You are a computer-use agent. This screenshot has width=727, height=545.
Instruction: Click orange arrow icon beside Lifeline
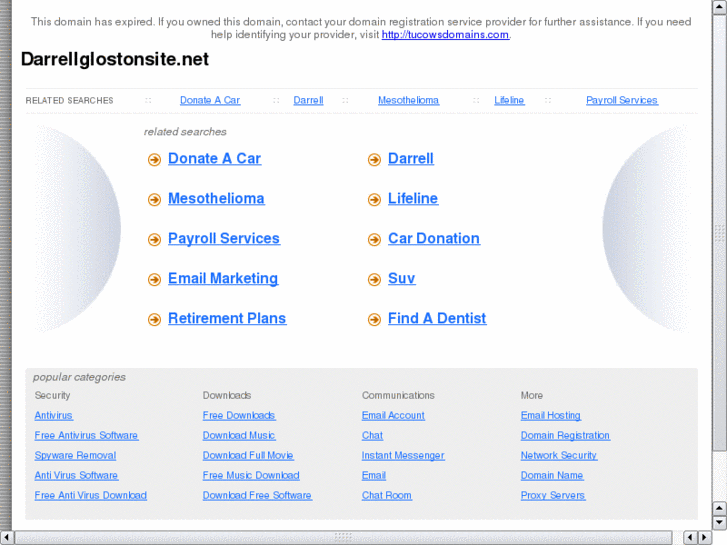[x=374, y=200]
